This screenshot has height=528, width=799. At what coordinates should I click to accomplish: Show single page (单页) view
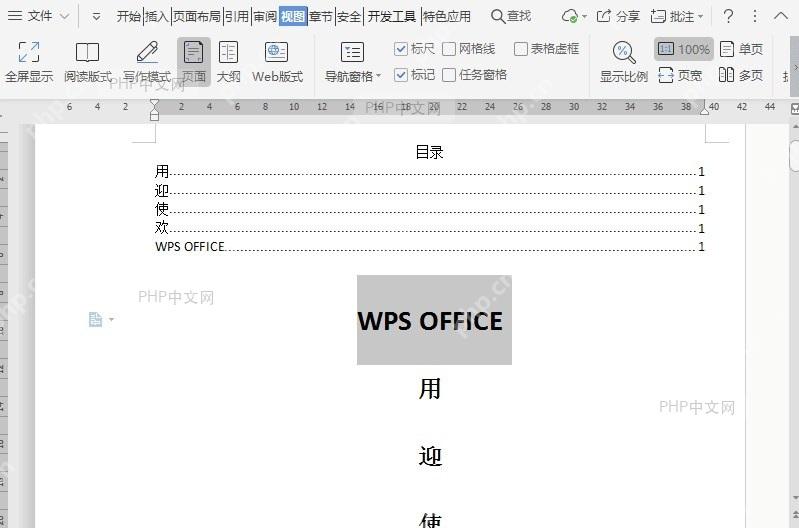[741, 49]
